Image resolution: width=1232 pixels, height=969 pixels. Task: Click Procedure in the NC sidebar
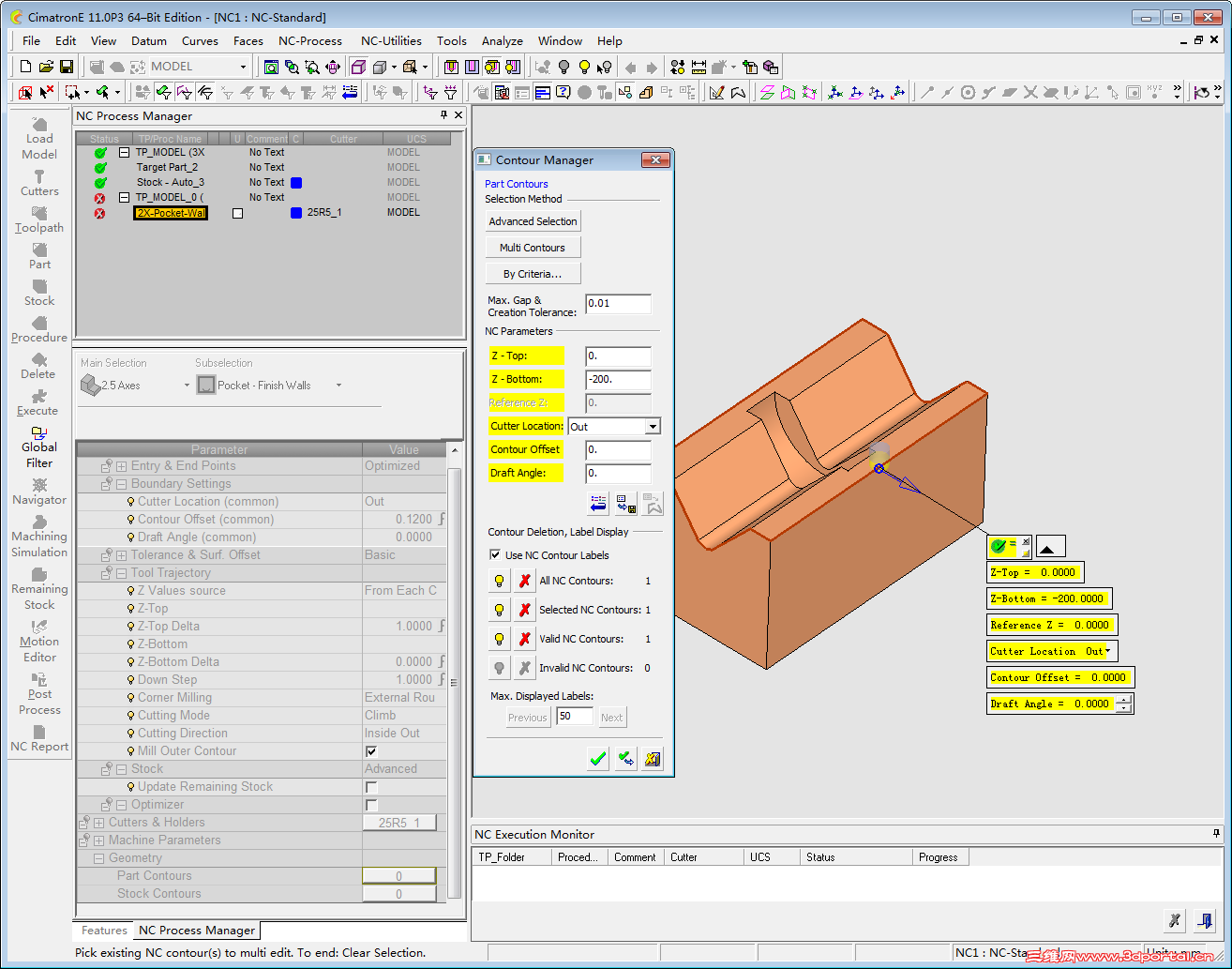(x=39, y=329)
